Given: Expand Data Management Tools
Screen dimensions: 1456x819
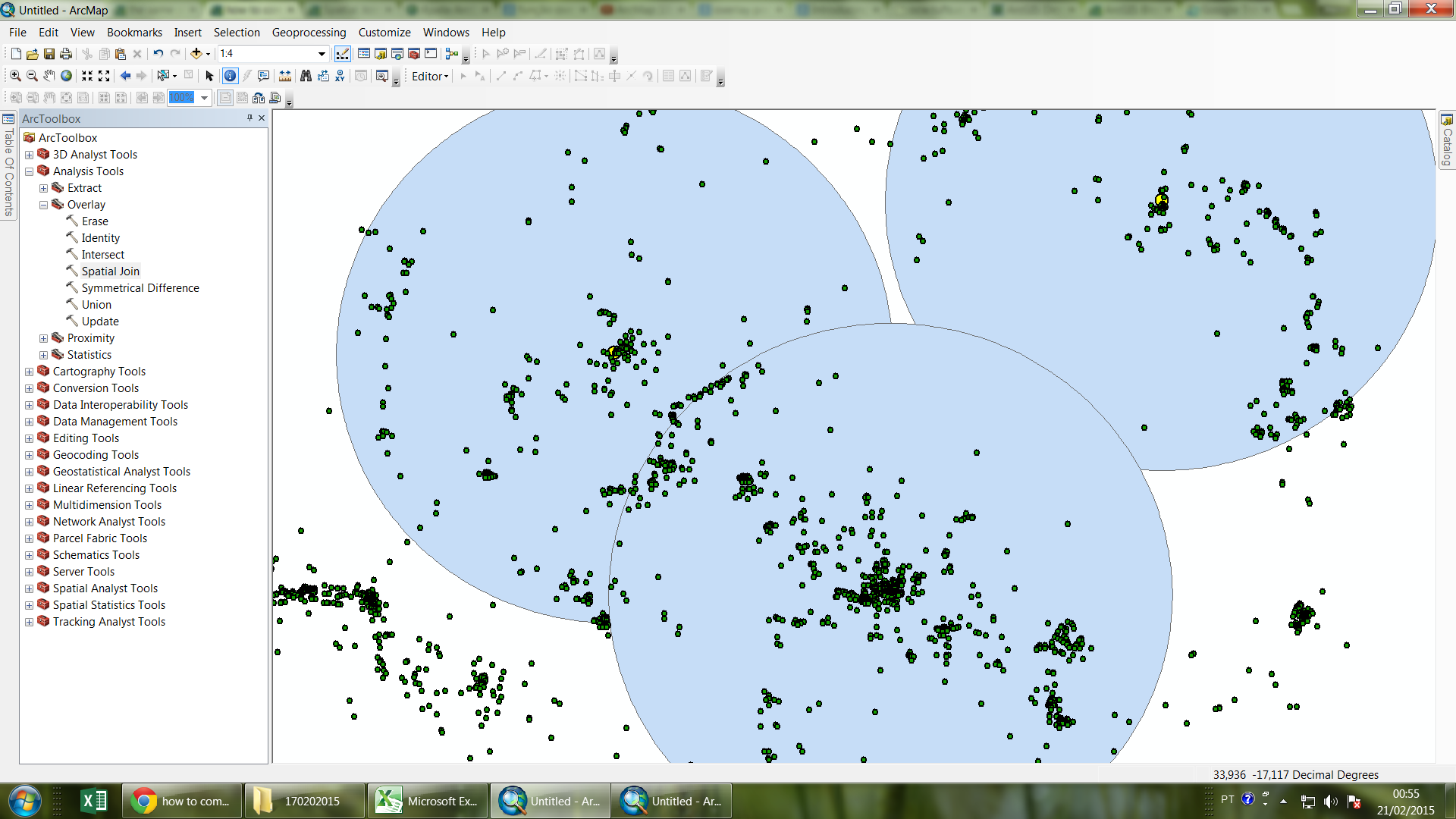Looking at the screenshot, I should point(29,422).
